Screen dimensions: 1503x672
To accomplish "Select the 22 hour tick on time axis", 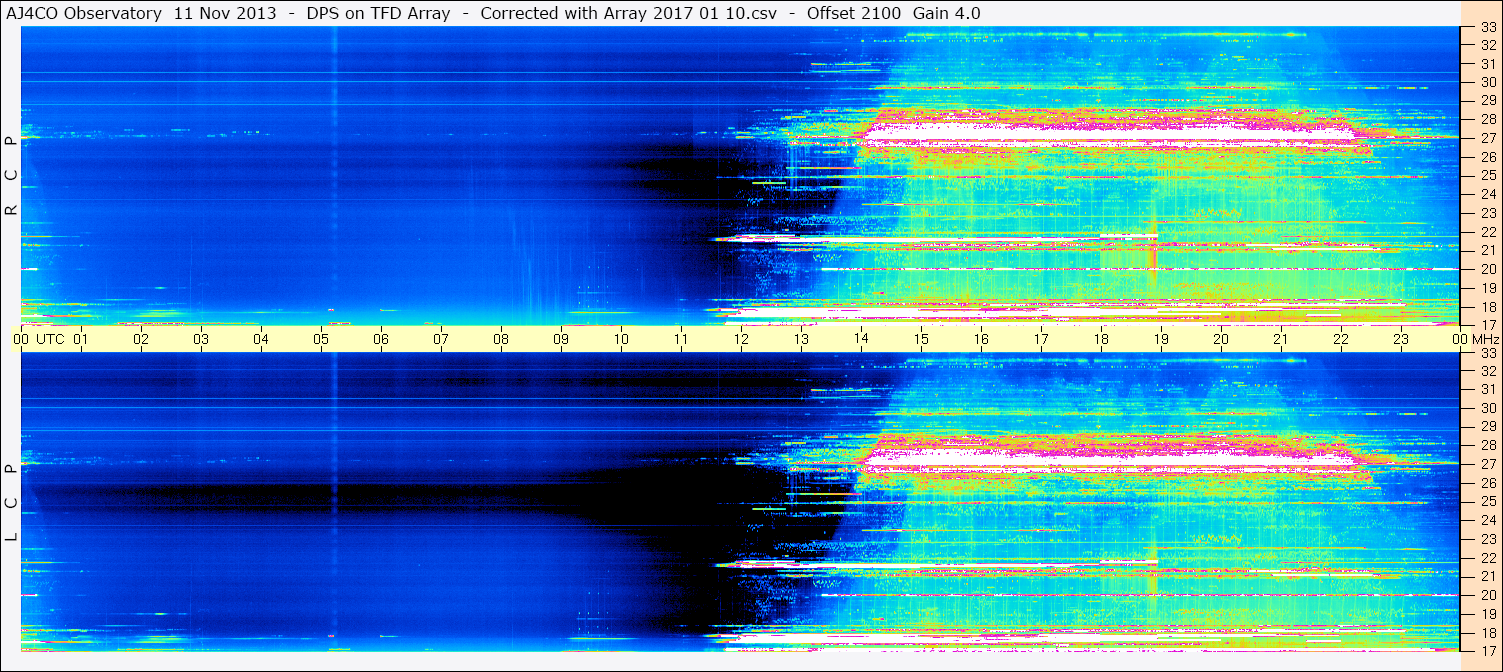I will tap(1340, 339).
